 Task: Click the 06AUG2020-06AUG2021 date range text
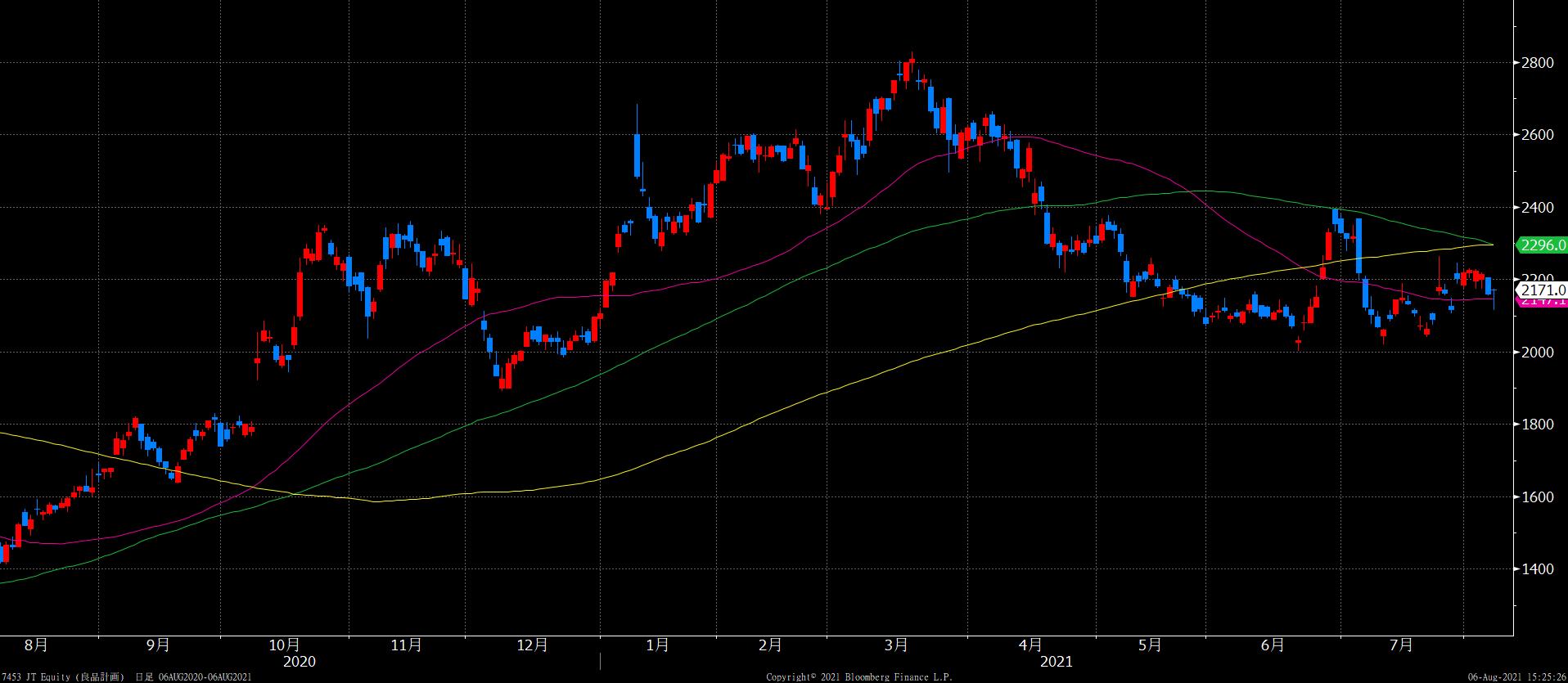(205, 677)
